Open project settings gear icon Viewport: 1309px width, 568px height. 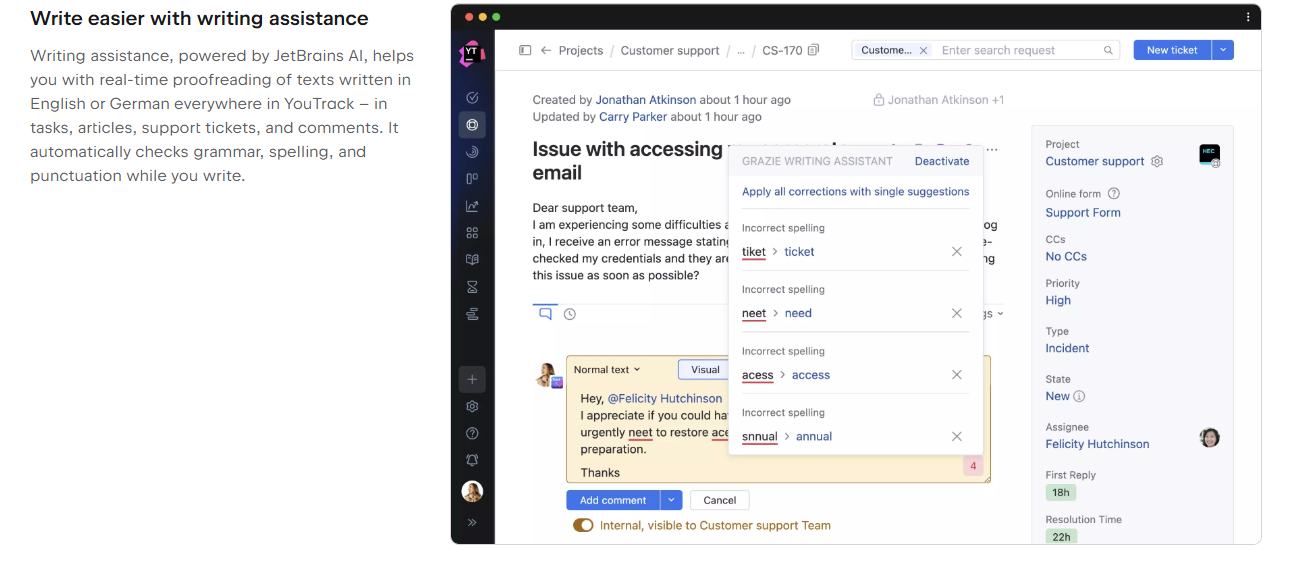click(1157, 161)
